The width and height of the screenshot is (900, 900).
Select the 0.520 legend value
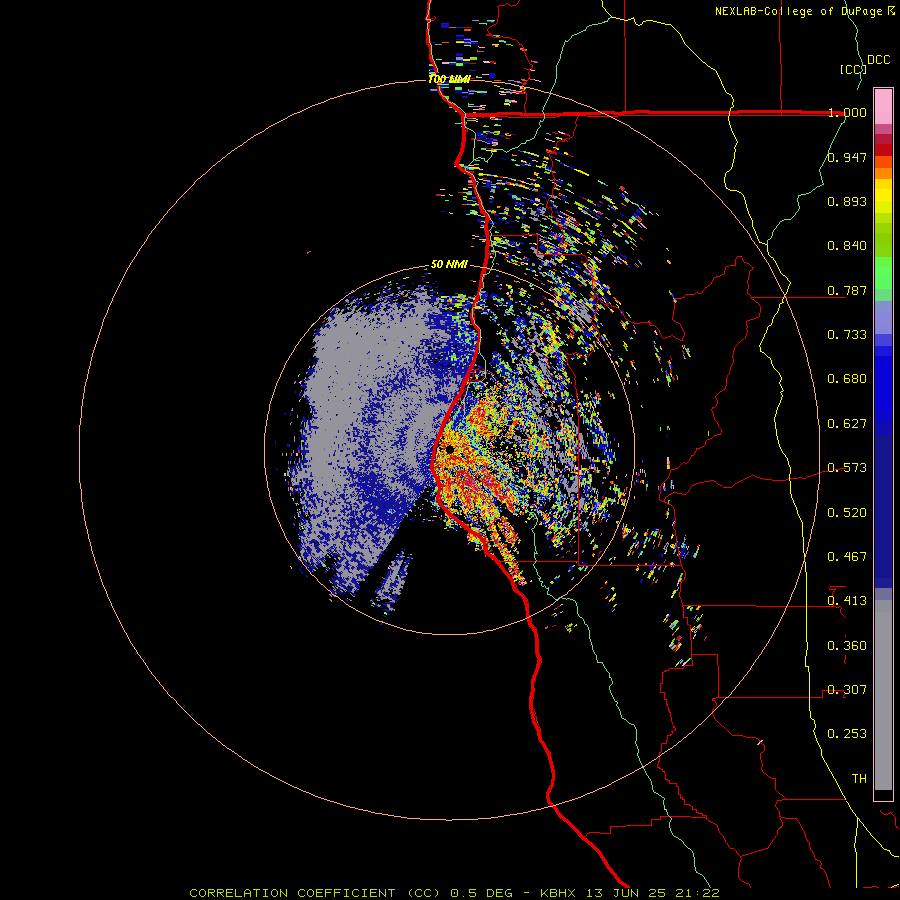[x=847, y=513]
